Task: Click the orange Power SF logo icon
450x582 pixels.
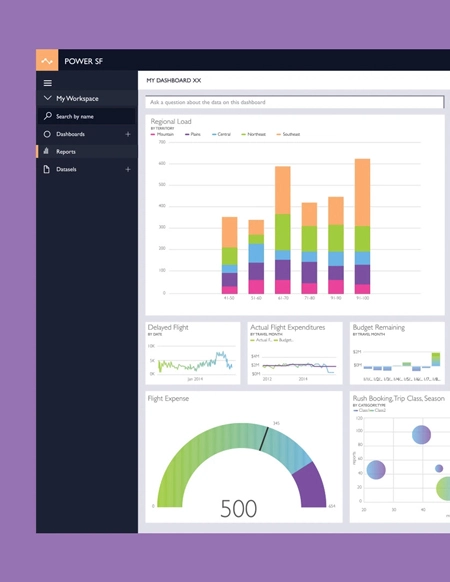Action: point(47,60)
